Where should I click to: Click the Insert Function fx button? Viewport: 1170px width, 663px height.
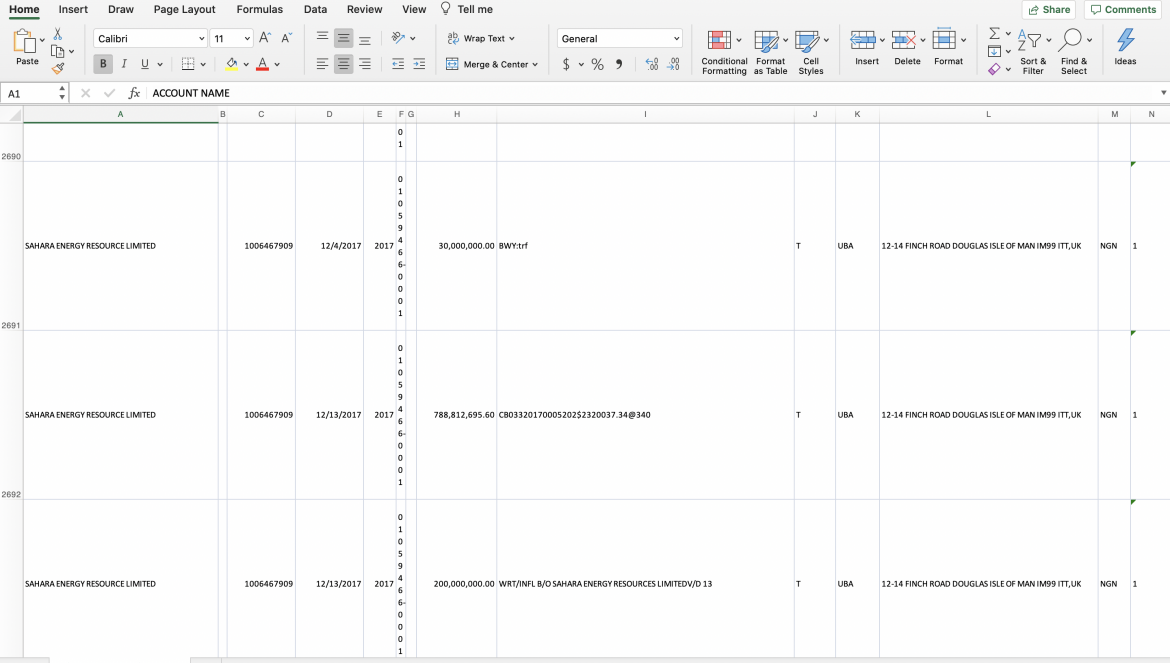pyautogui.click(x=134, y=93)
